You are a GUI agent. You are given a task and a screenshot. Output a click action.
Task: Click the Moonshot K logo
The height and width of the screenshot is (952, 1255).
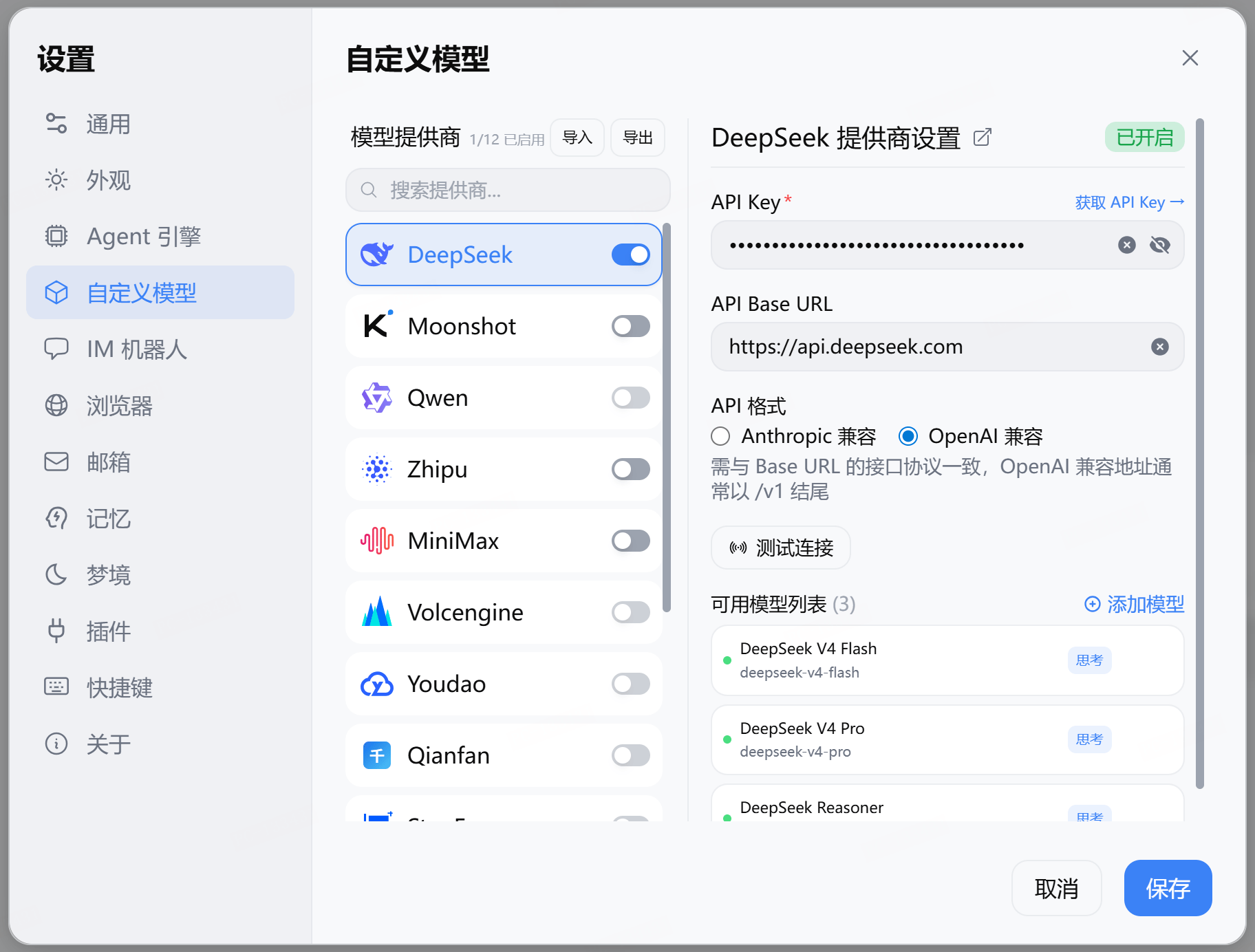click(377, 325)
